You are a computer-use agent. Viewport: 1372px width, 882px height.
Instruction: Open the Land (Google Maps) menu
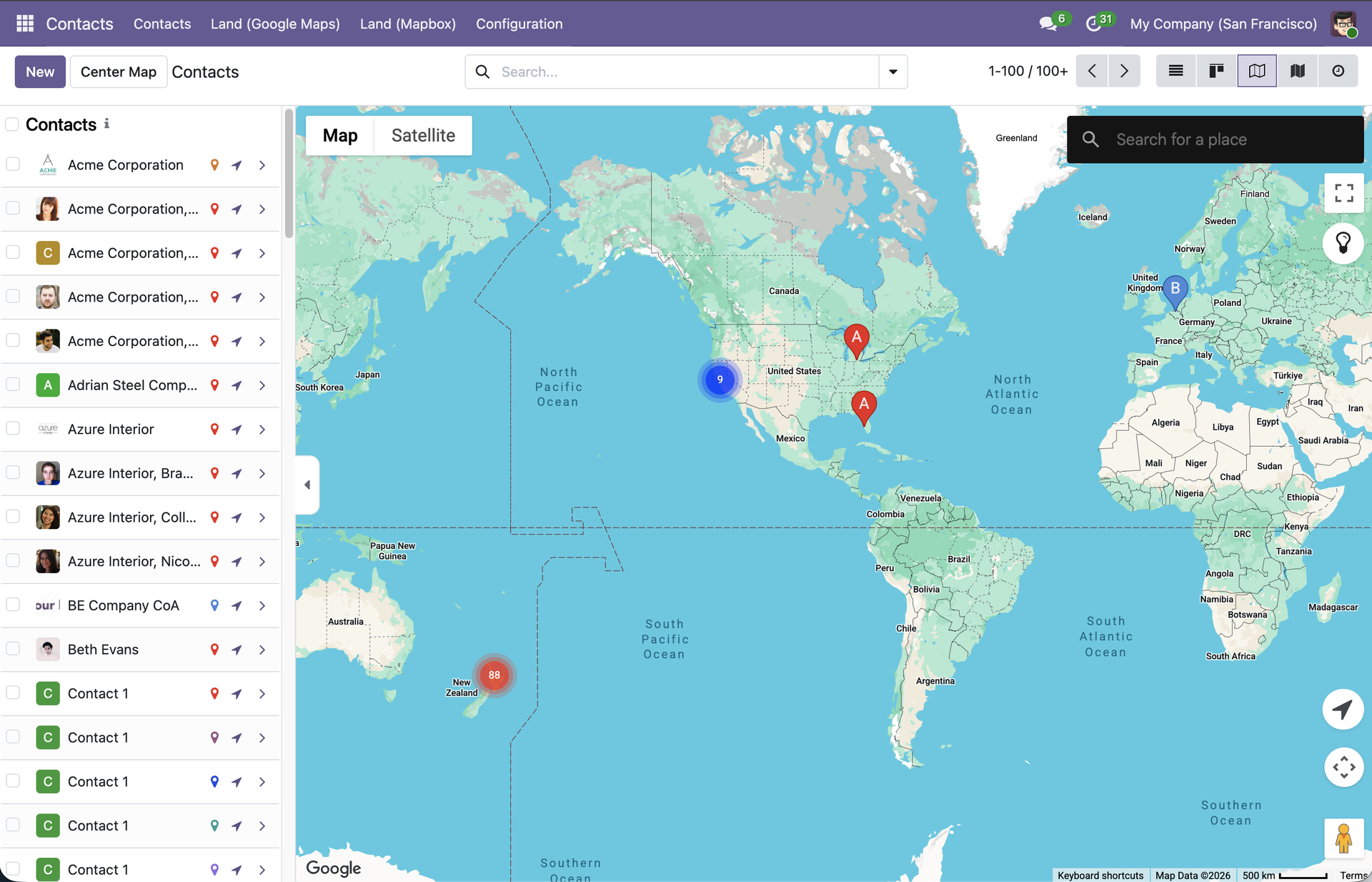click(275, 24)
